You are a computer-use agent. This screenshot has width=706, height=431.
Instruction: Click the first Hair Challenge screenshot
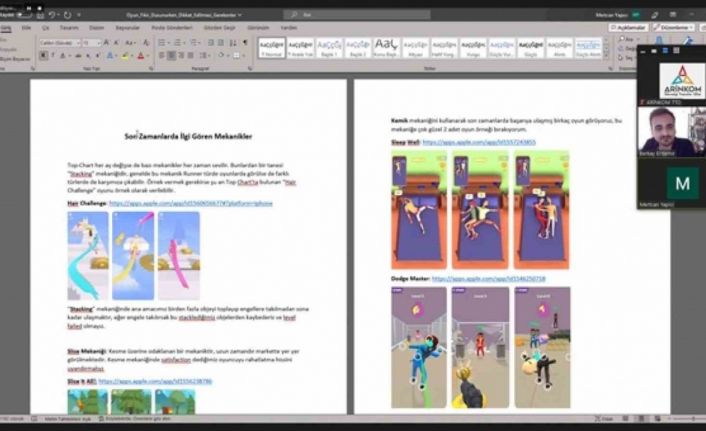[88, 256]
